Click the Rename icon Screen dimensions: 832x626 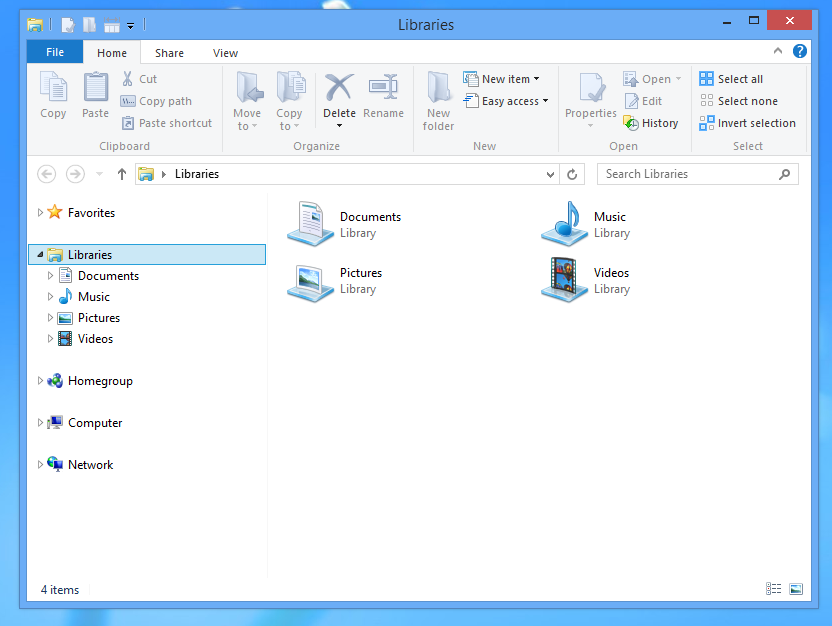[383, 87]
